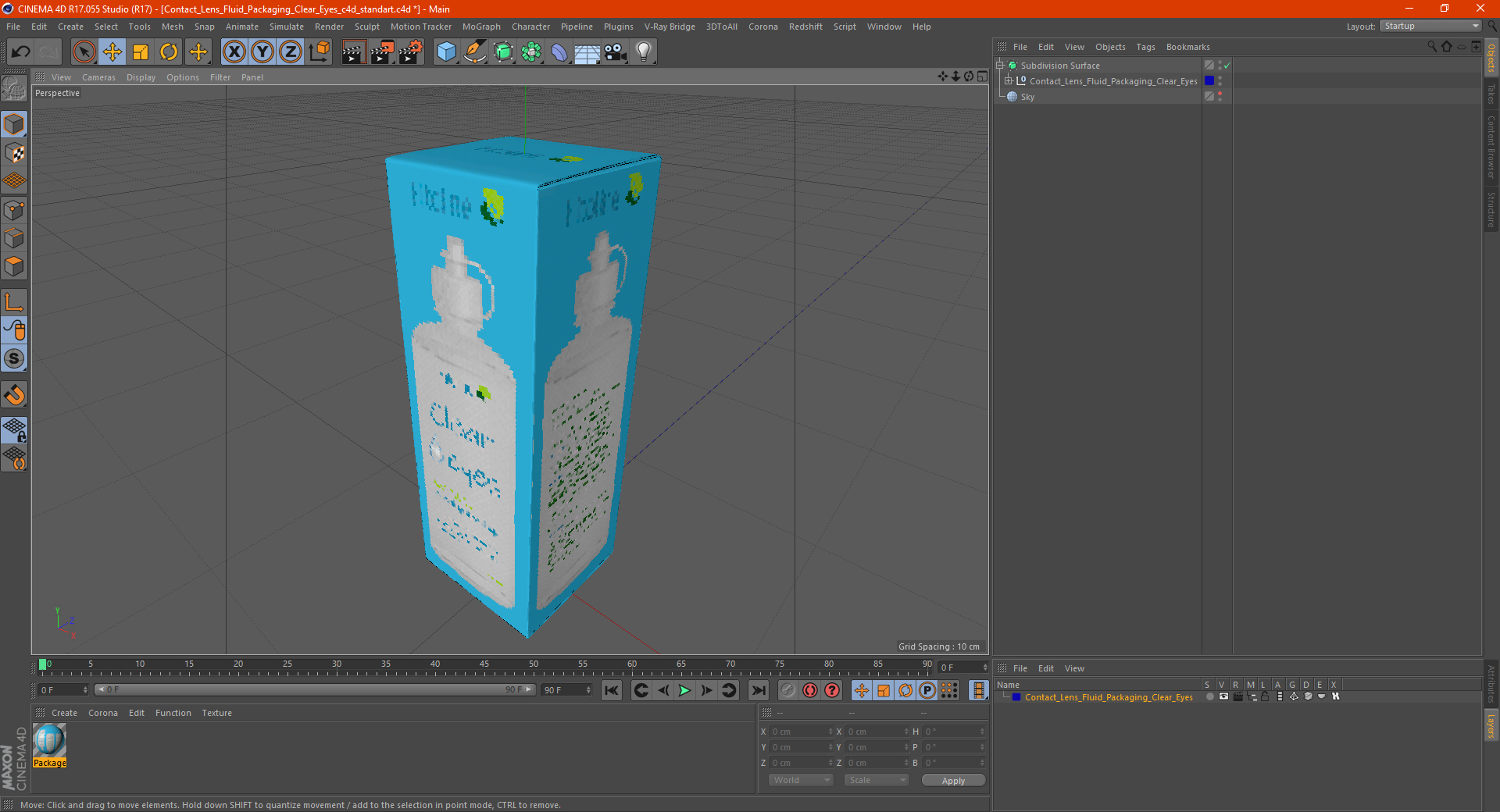
Task: Toggle Z axis lock
Action: 291,52
